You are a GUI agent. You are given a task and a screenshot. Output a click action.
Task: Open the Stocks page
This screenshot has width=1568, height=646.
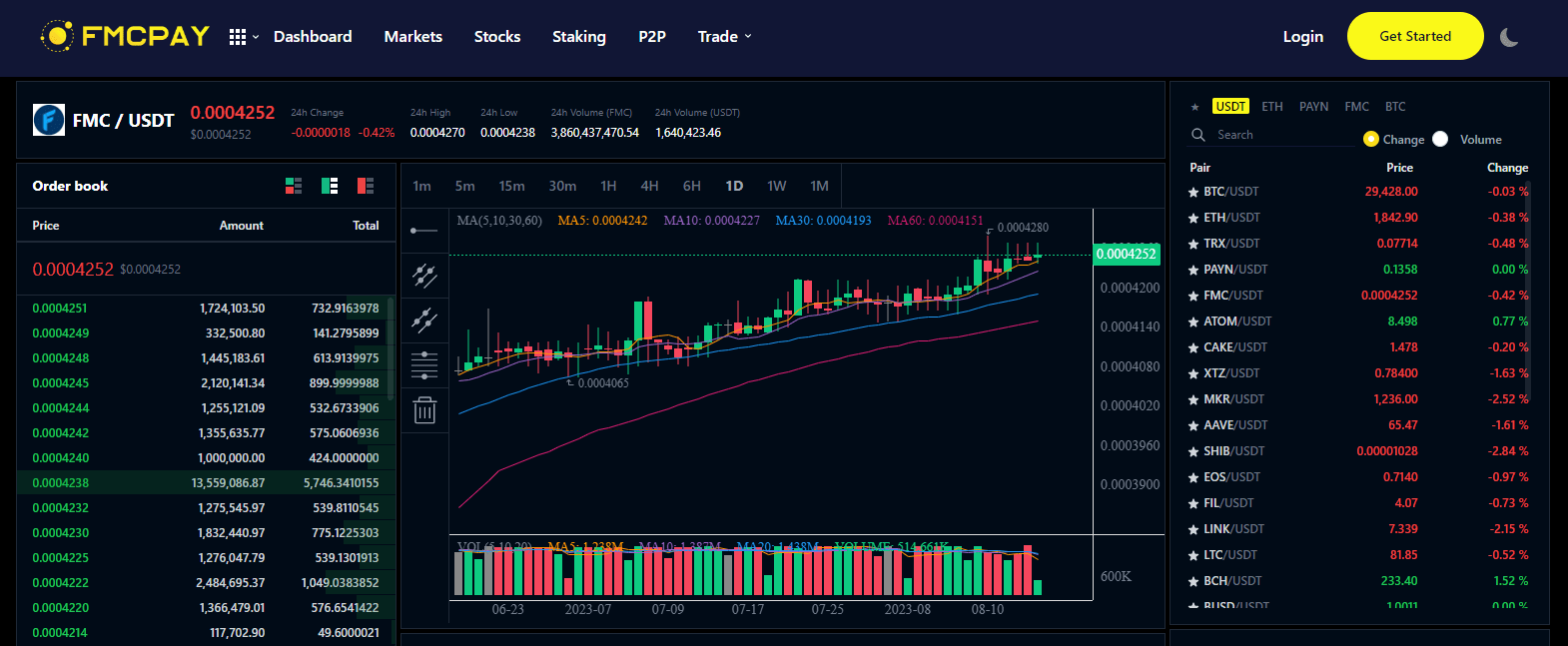point(497,37)
